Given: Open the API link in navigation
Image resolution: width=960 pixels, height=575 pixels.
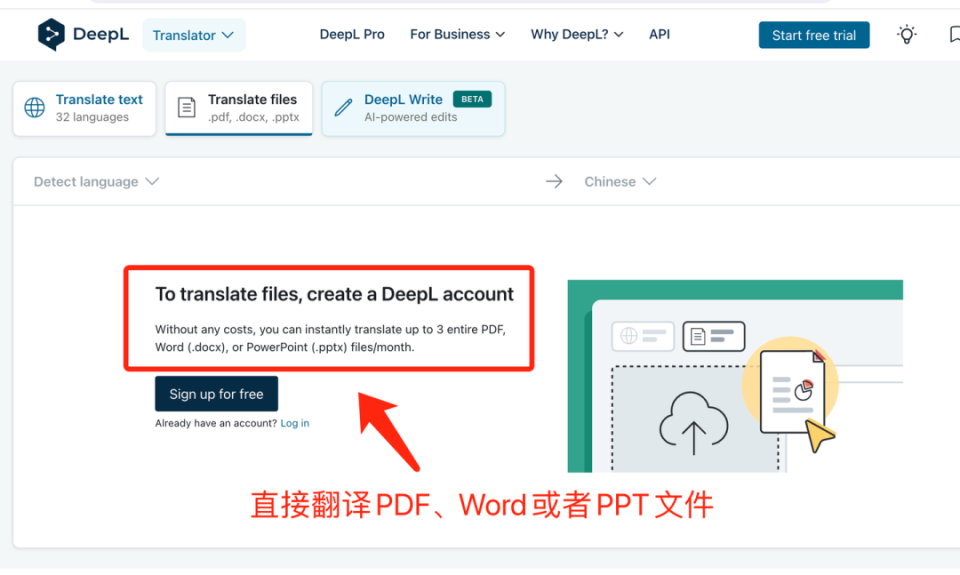Looking at the screenshot, I should [659, 34].
